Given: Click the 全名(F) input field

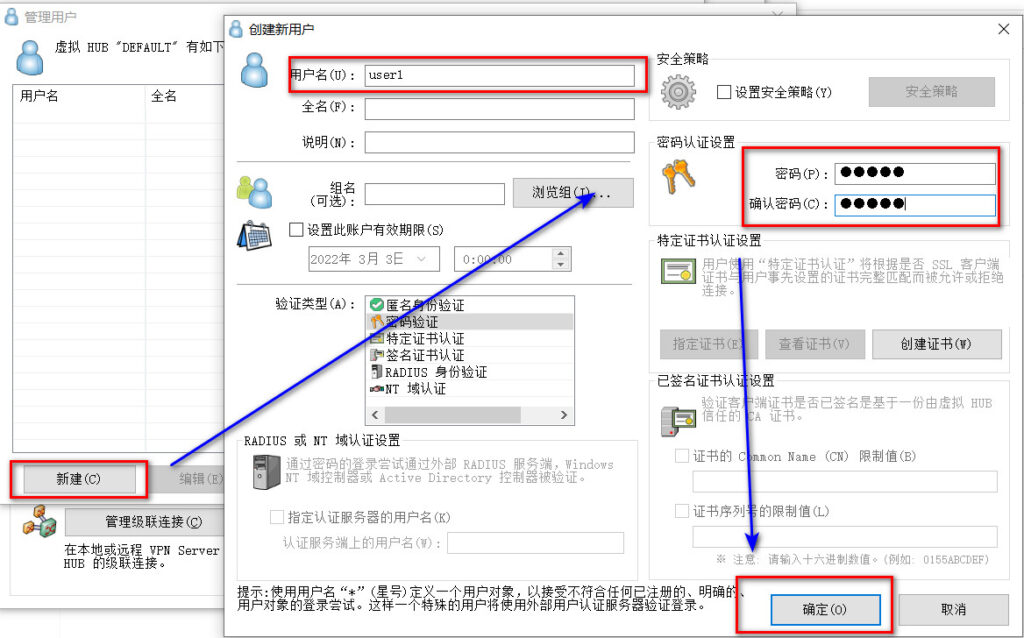Looking at the screenshot, I should pos(500,108).
